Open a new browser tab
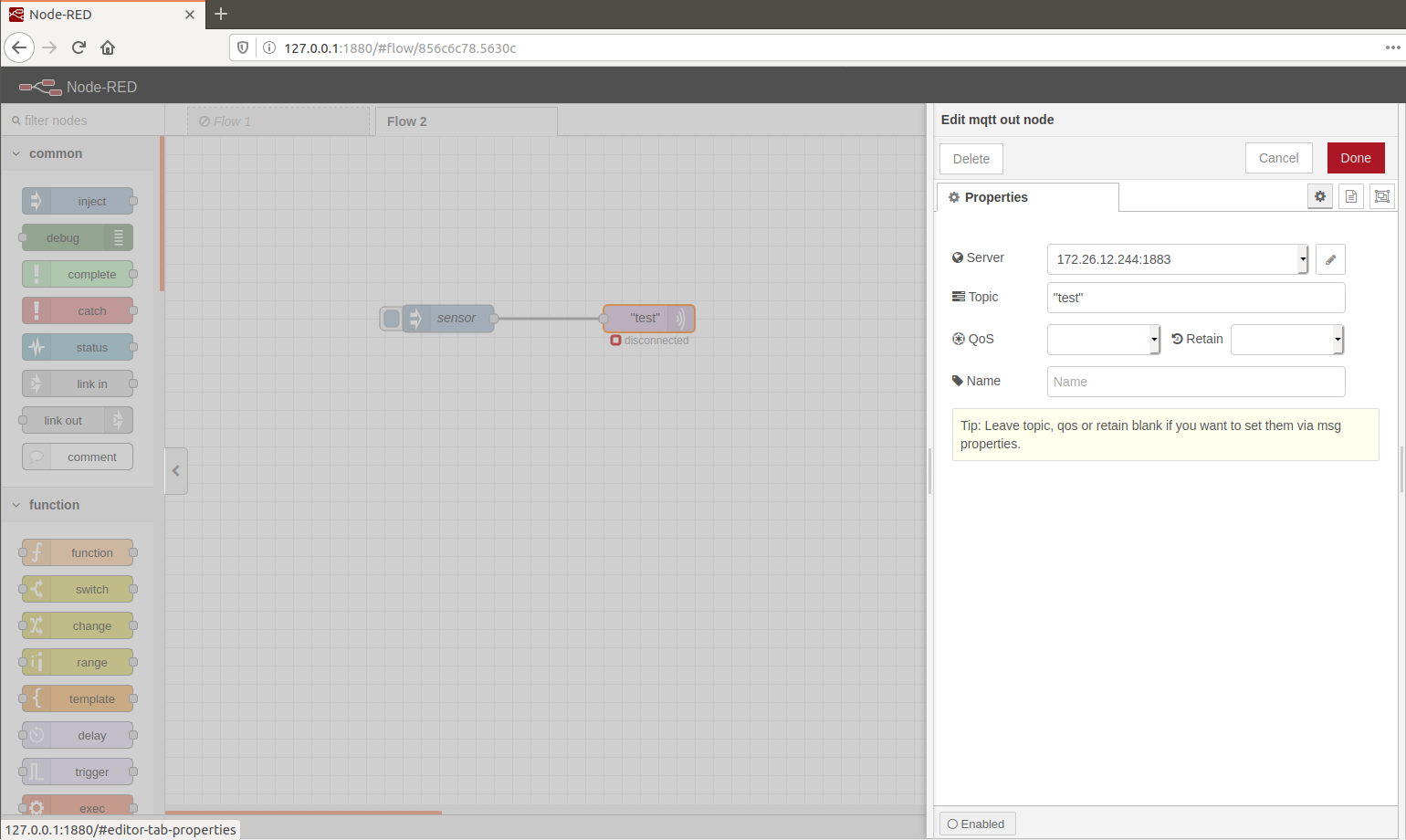 coord(221,14)
